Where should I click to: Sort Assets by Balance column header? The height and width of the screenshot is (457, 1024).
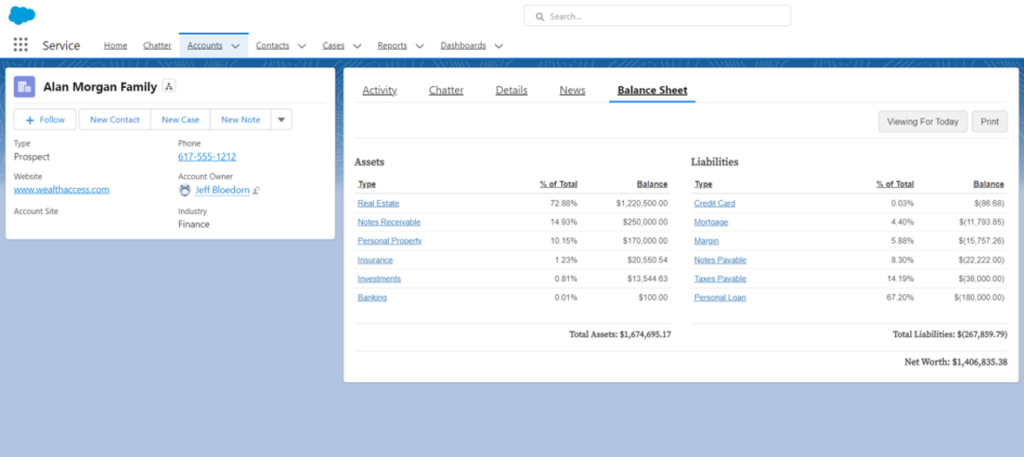(x=652, y=184)
